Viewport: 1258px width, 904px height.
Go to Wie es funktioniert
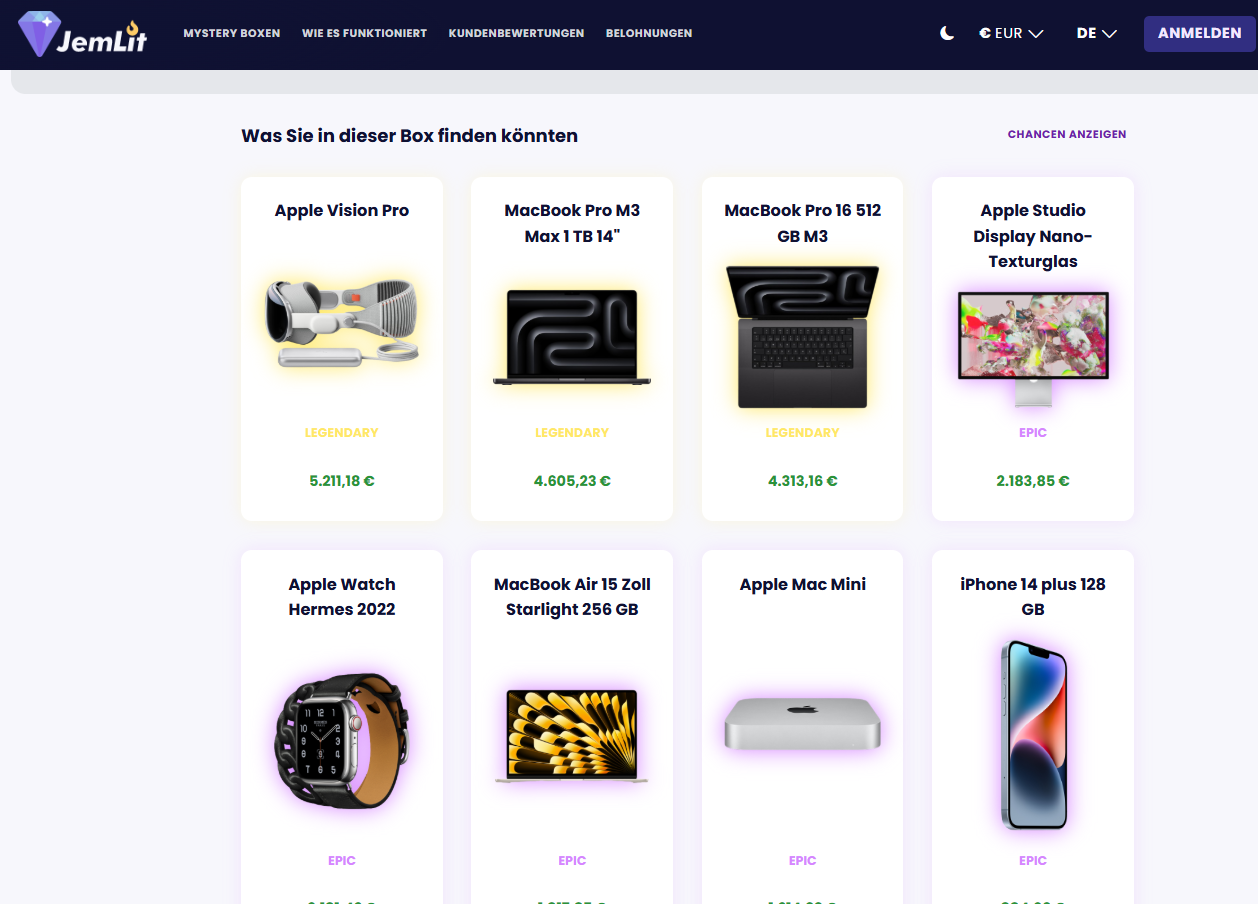[364, 33]
